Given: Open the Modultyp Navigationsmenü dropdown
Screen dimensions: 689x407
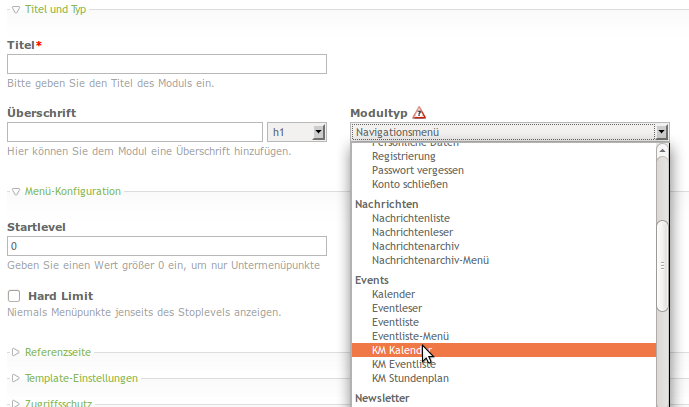Looking at the screenshot, I should [509, 131].
